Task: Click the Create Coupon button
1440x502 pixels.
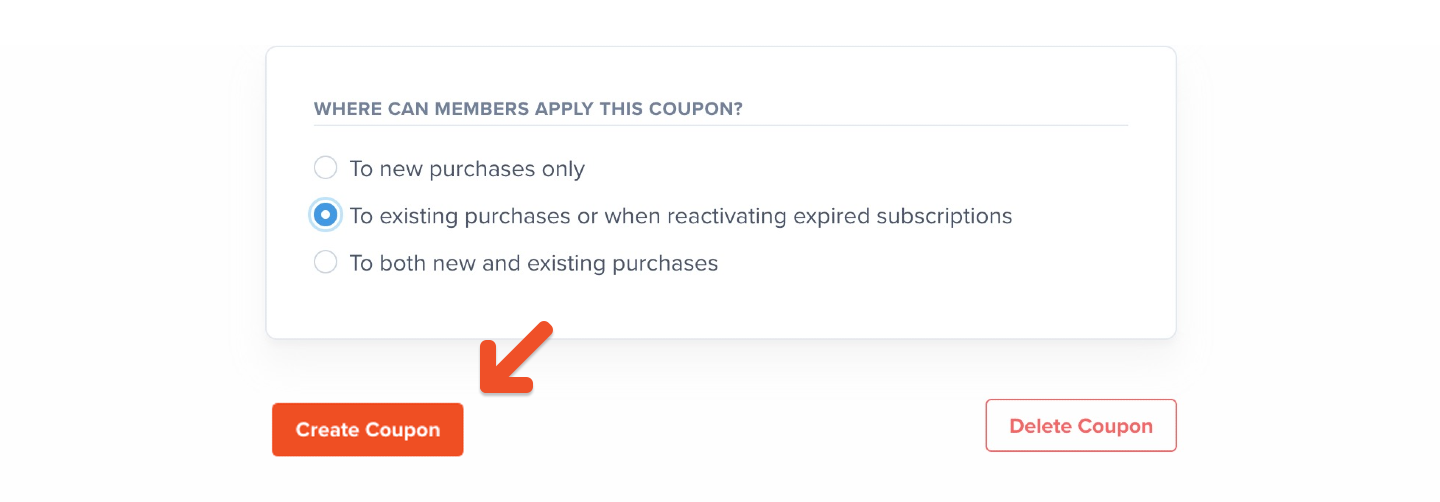Action: click(368, 430)
